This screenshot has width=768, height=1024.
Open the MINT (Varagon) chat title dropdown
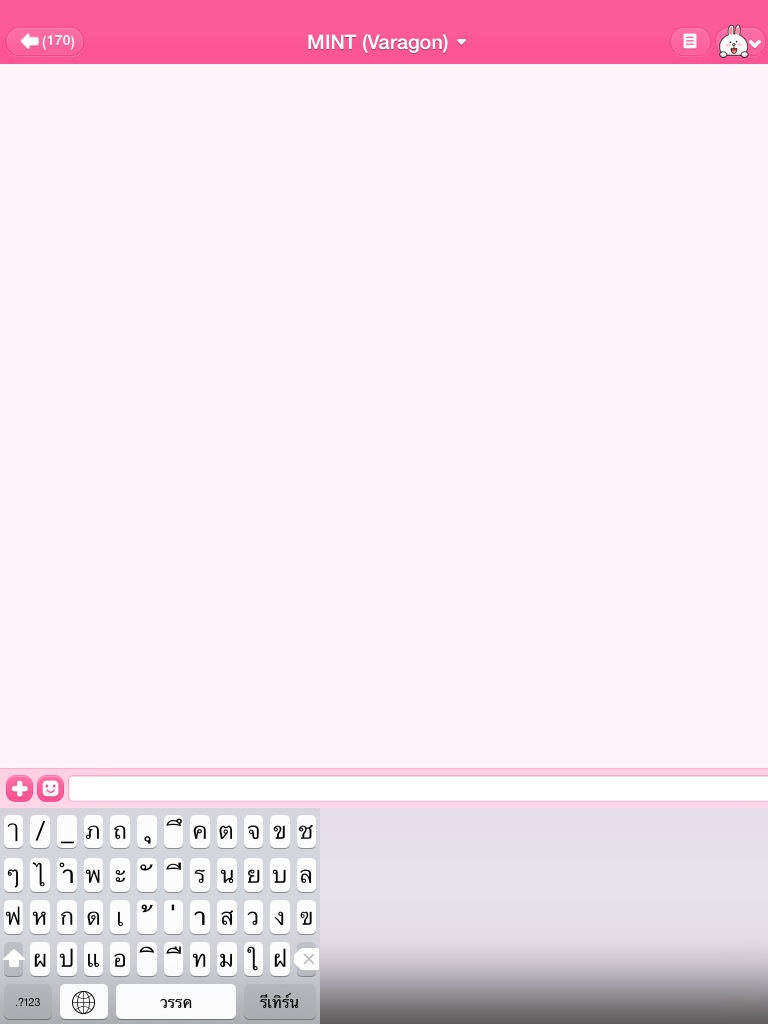coord(387,42)
